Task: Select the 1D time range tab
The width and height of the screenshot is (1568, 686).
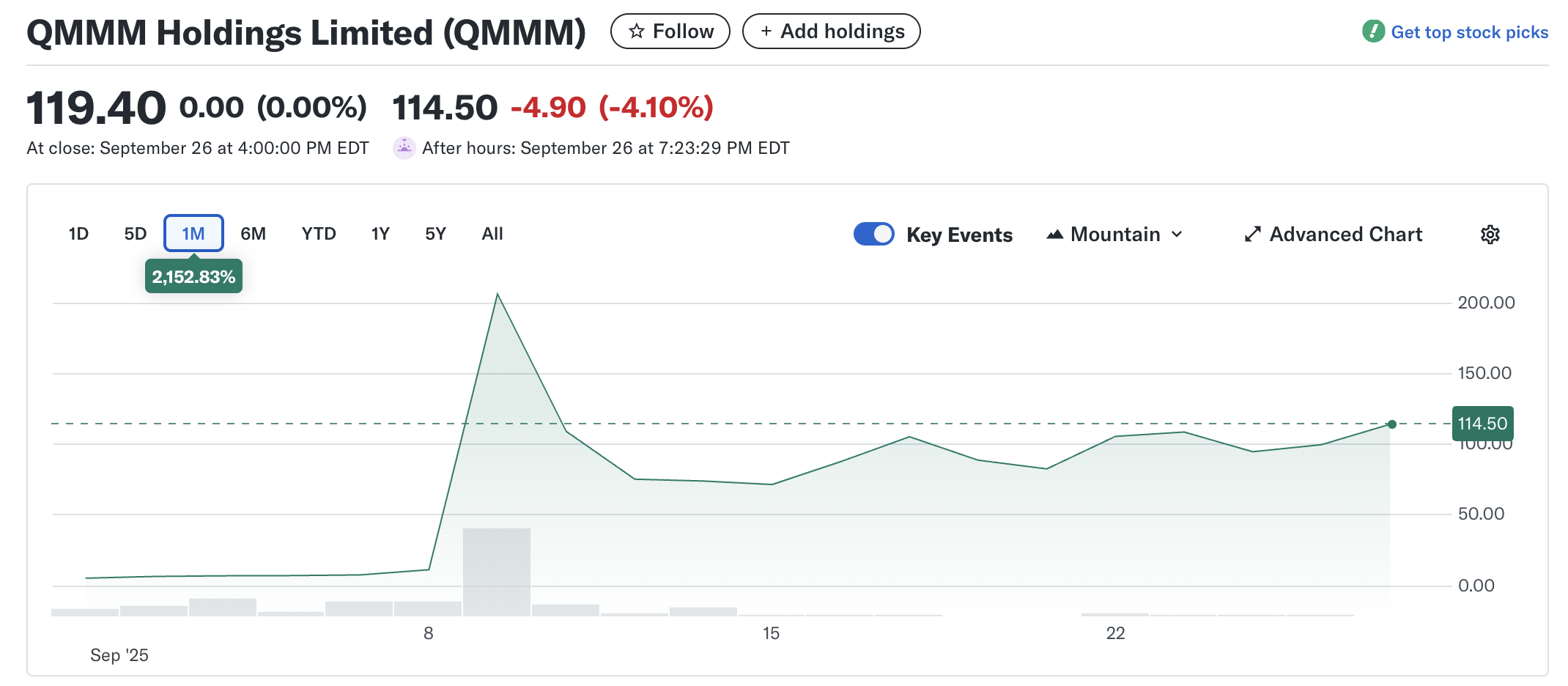Action: pos(78,234)
